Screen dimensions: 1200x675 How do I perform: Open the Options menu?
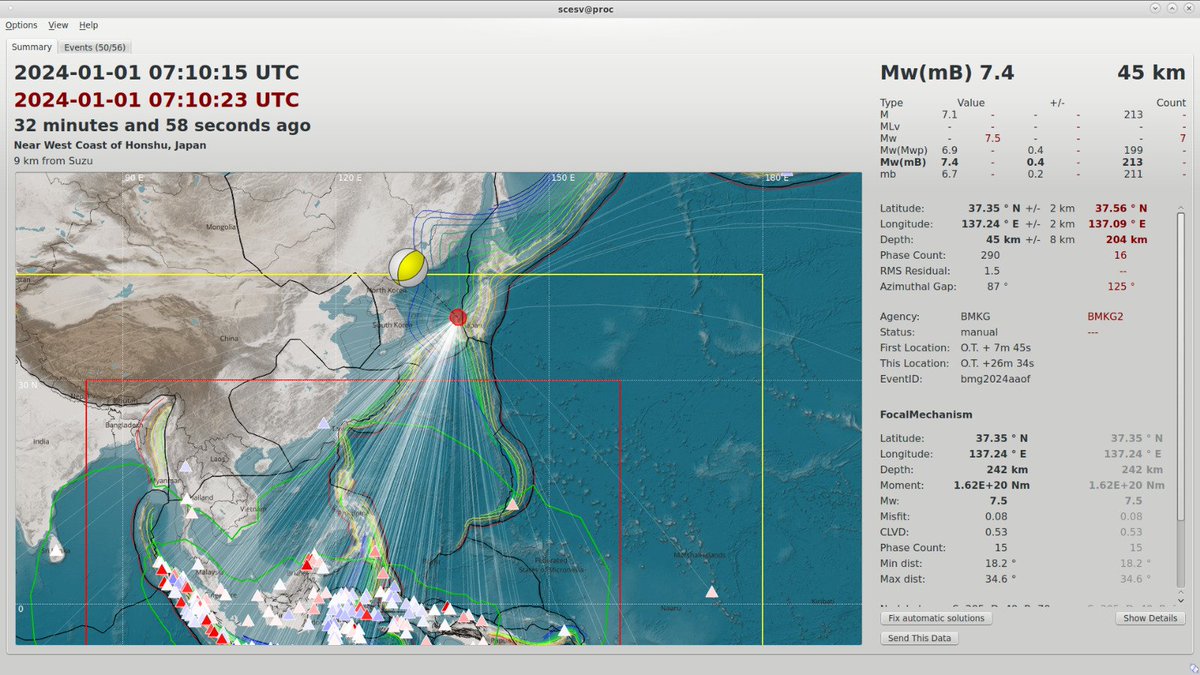tap(21, 25)
